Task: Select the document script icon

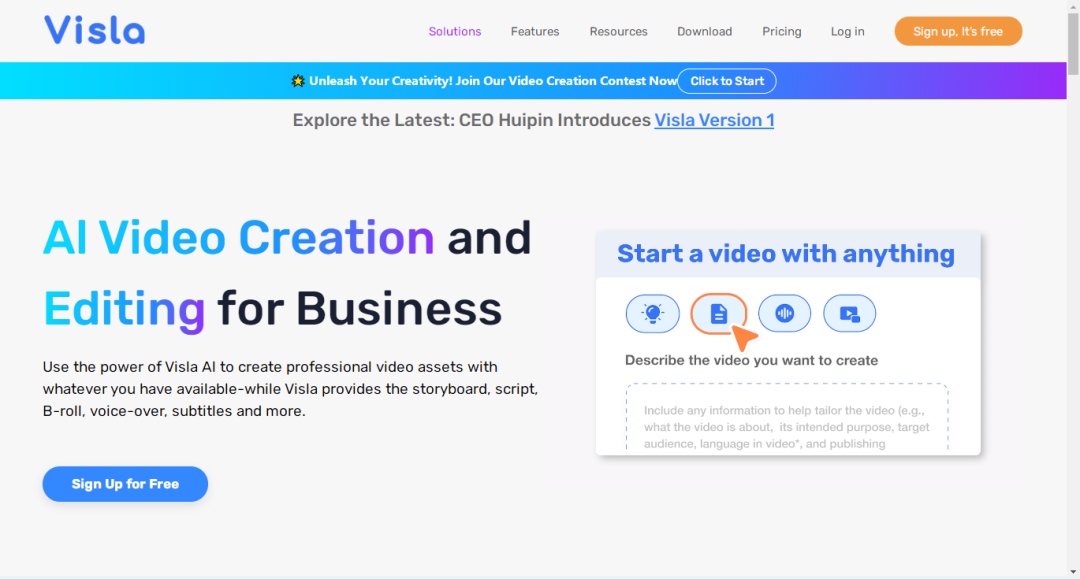Action: click(718, 313)
